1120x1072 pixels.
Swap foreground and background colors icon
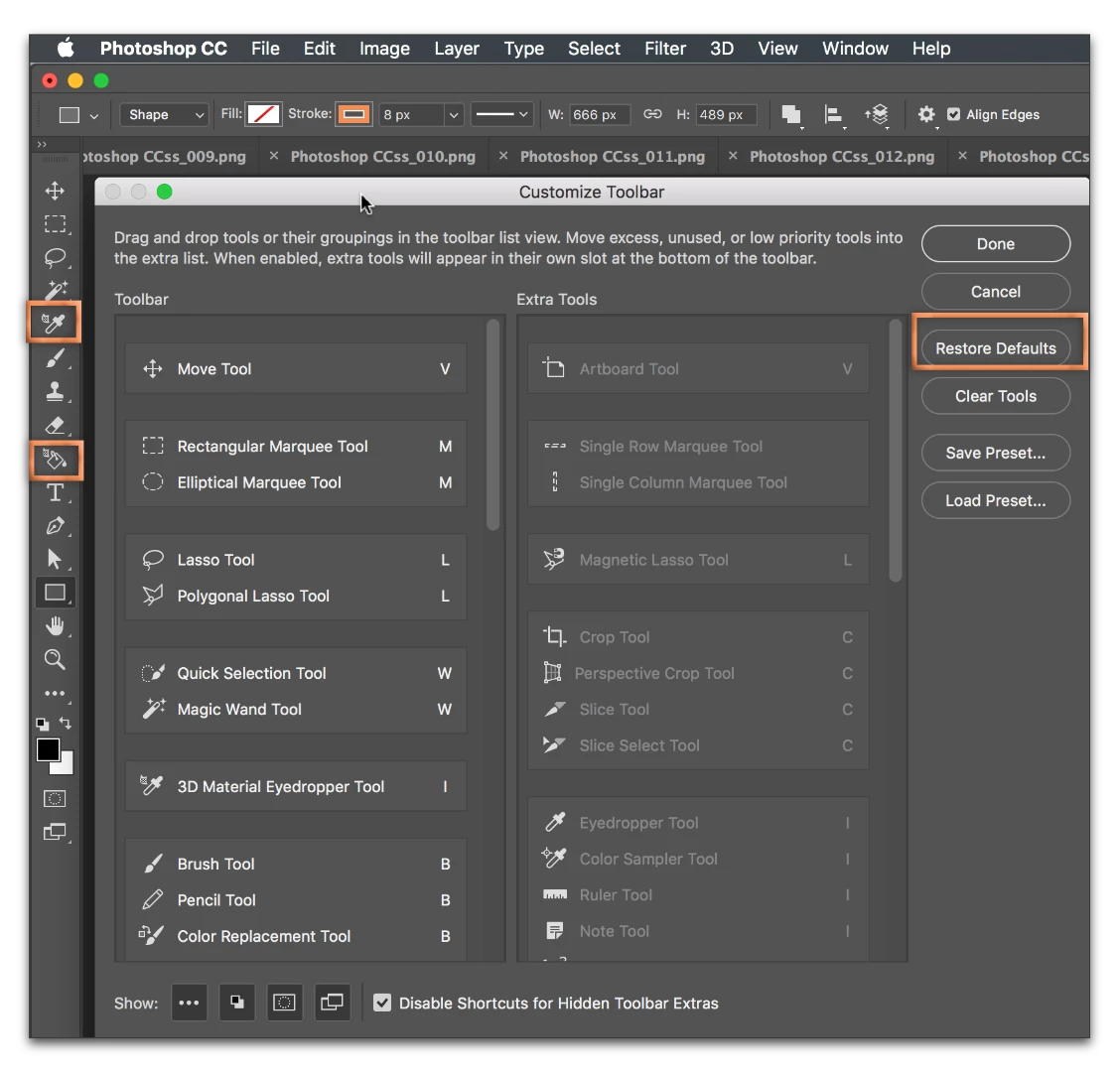coord(65,723)
